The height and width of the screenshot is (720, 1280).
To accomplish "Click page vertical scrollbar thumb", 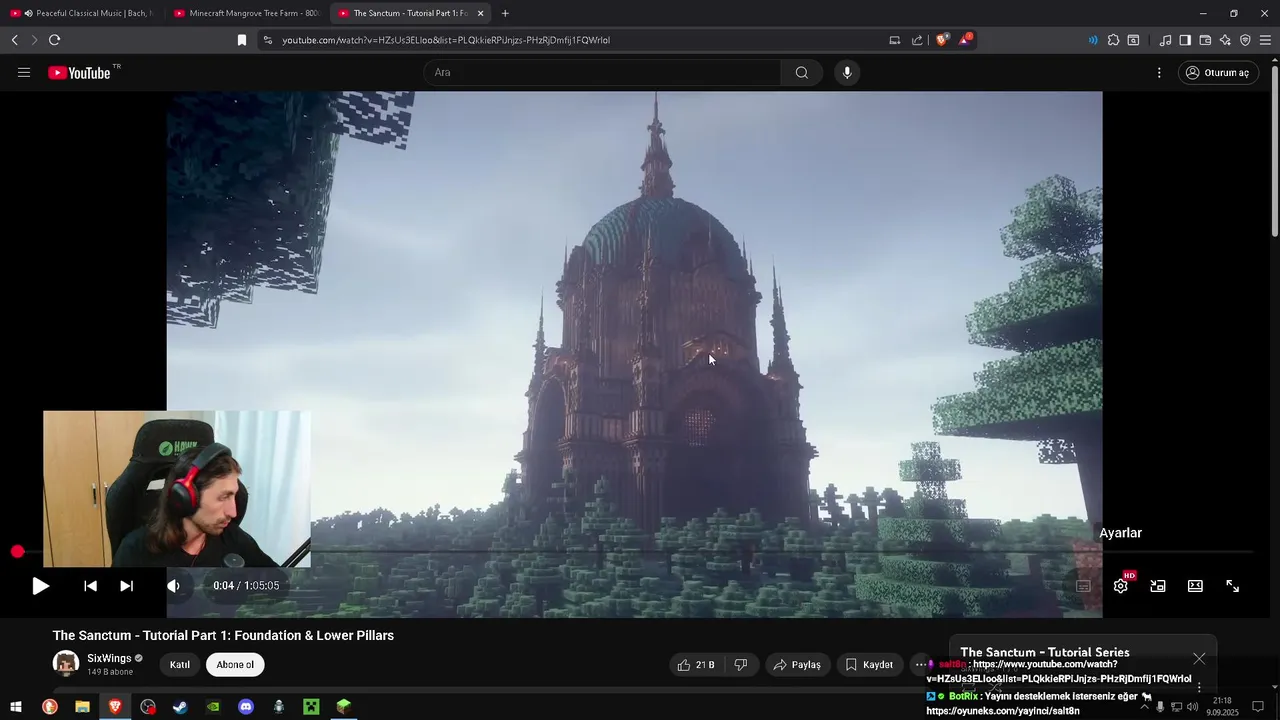I will pyautogui.click(x=1274, y=150).
